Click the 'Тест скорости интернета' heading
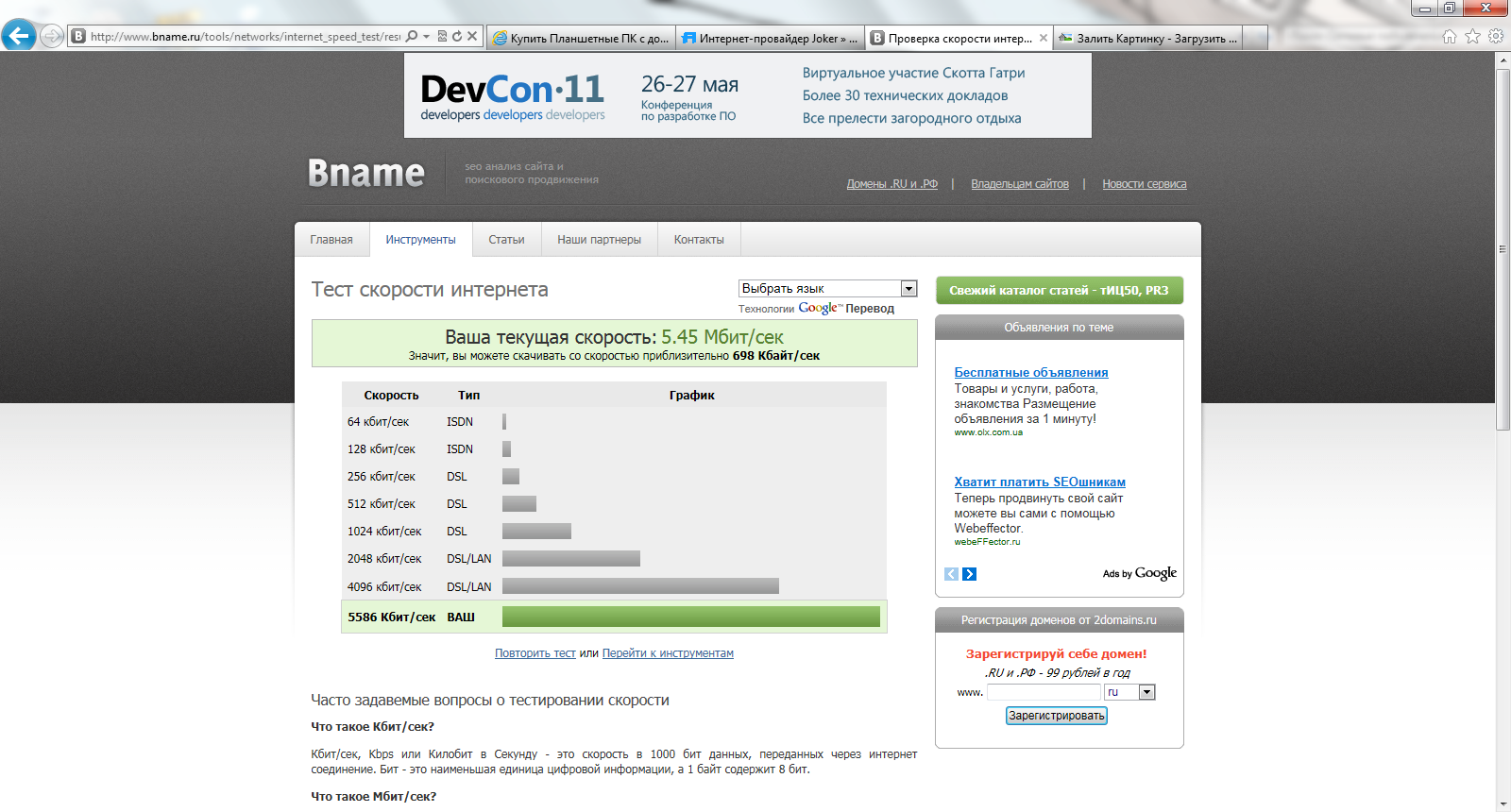 [430, 290]
